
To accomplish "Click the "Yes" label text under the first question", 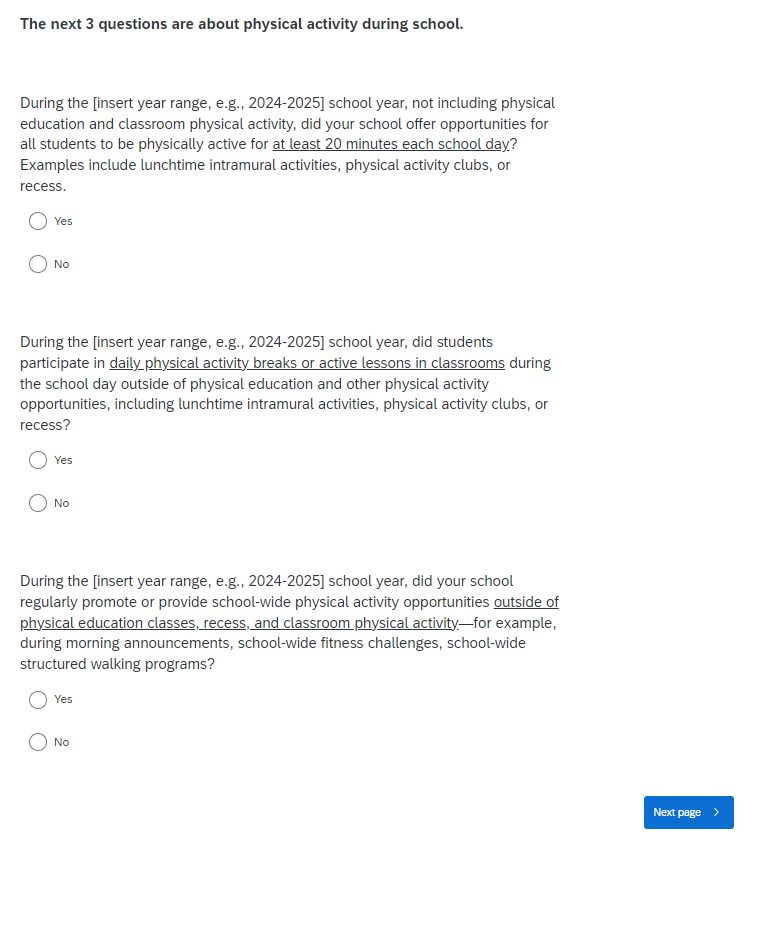I will pos(63,221).
